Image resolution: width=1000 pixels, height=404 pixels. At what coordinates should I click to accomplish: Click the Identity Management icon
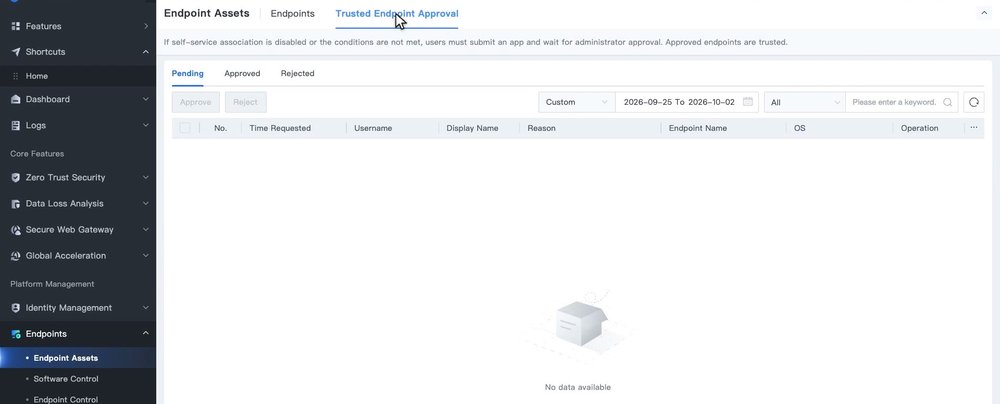16,308
